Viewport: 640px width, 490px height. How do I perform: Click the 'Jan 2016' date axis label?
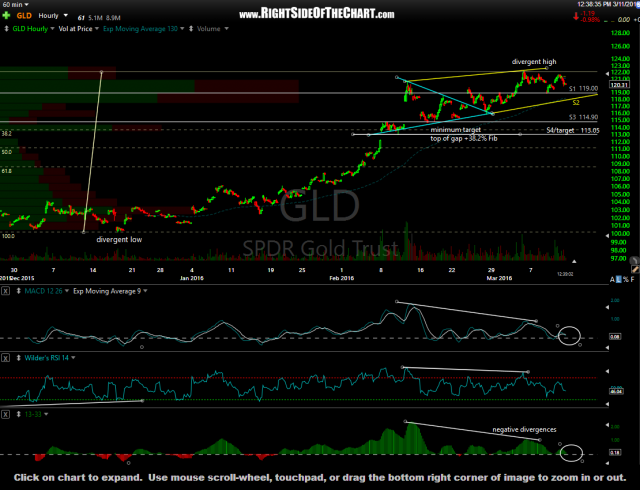point(192,278)
